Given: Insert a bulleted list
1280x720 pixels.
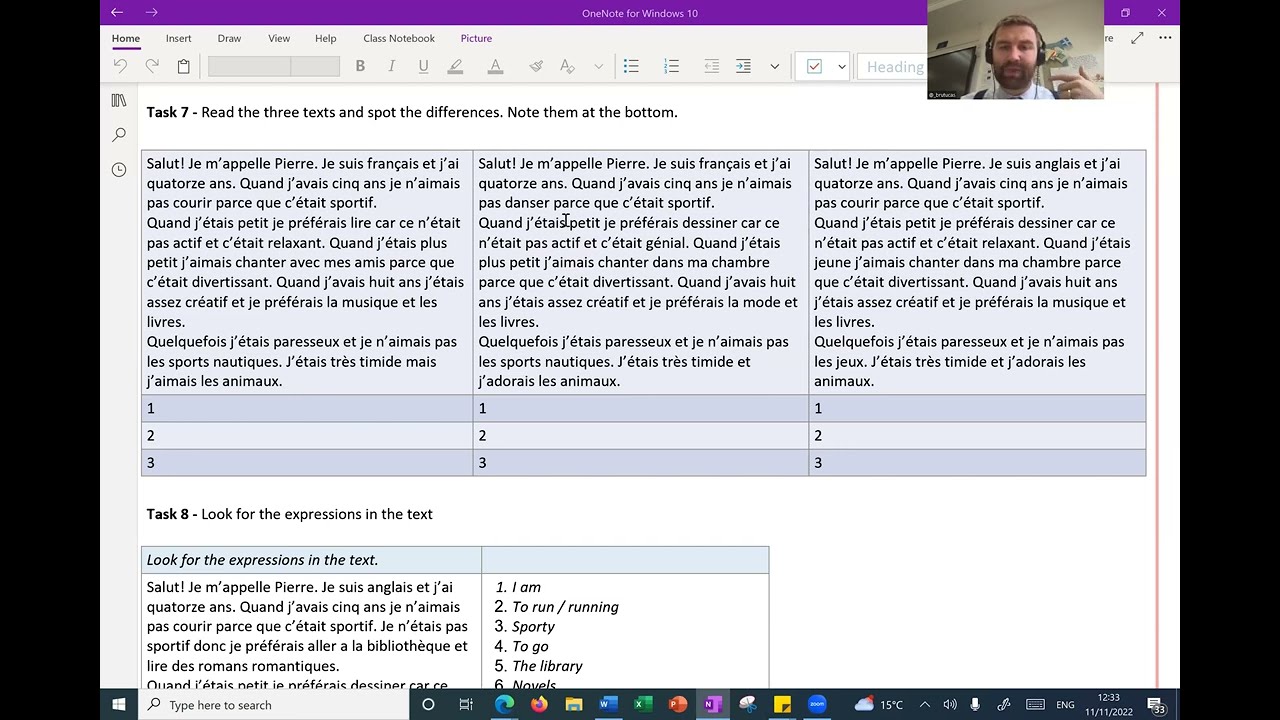Looking at the screenshot, I should coord(631,66).
